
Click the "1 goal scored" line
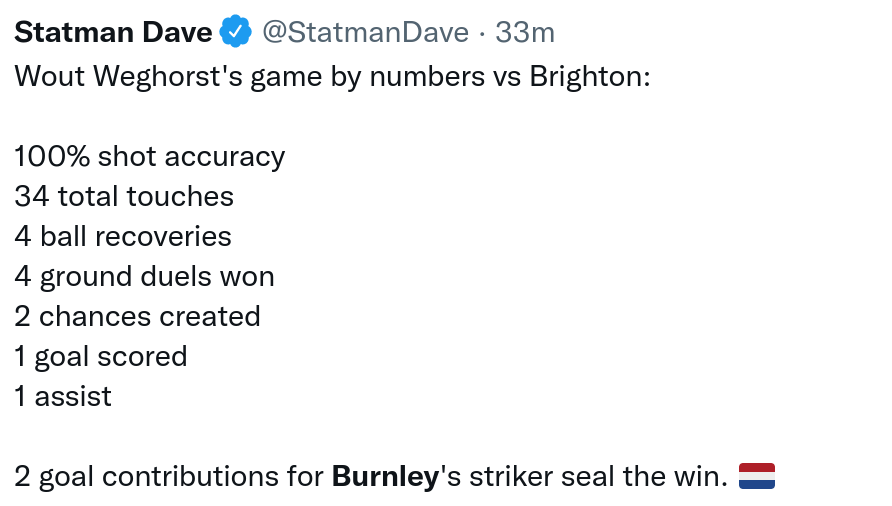pyautogui.click(x=101, y=357)
